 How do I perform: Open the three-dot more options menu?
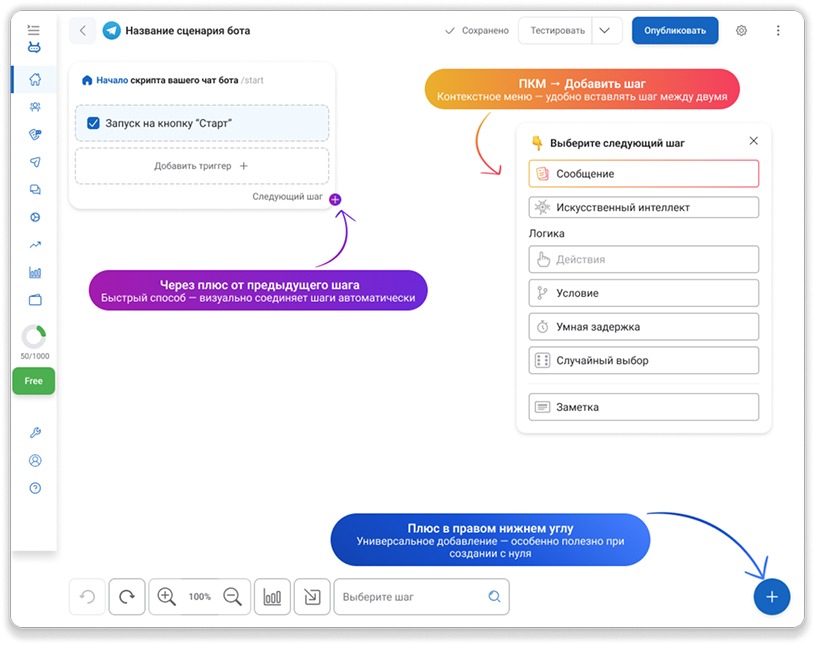[x=778, y=31]
